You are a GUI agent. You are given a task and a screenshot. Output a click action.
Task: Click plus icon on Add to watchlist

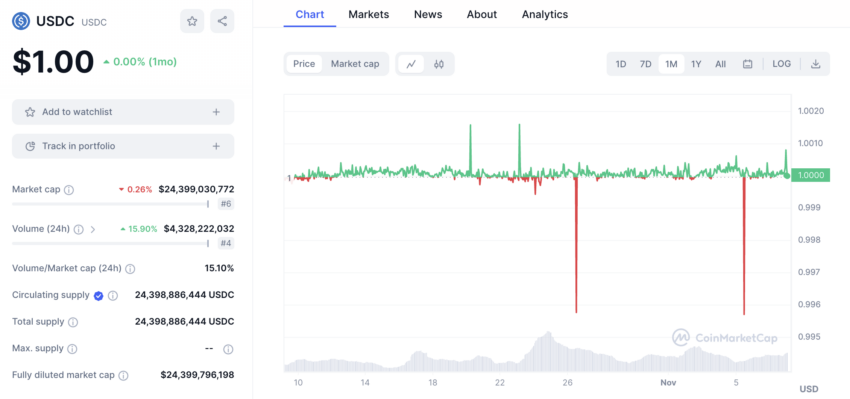[216, 112]
